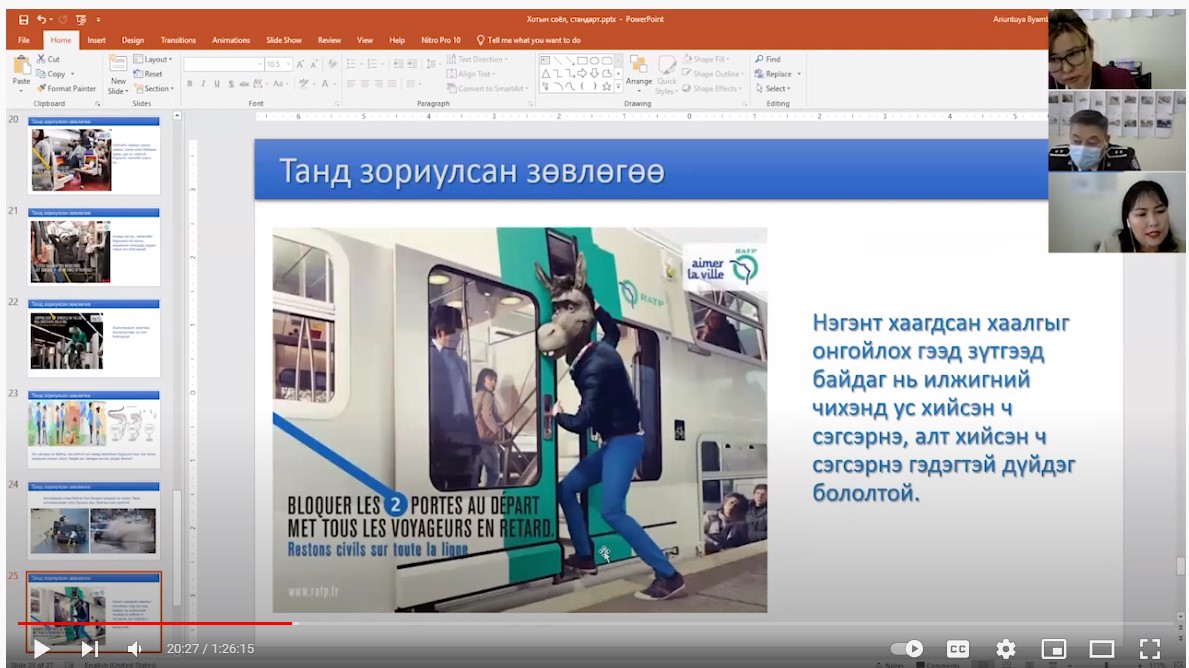Toggle Underline formatting
Screen dimensions: 1189x668
217,84
